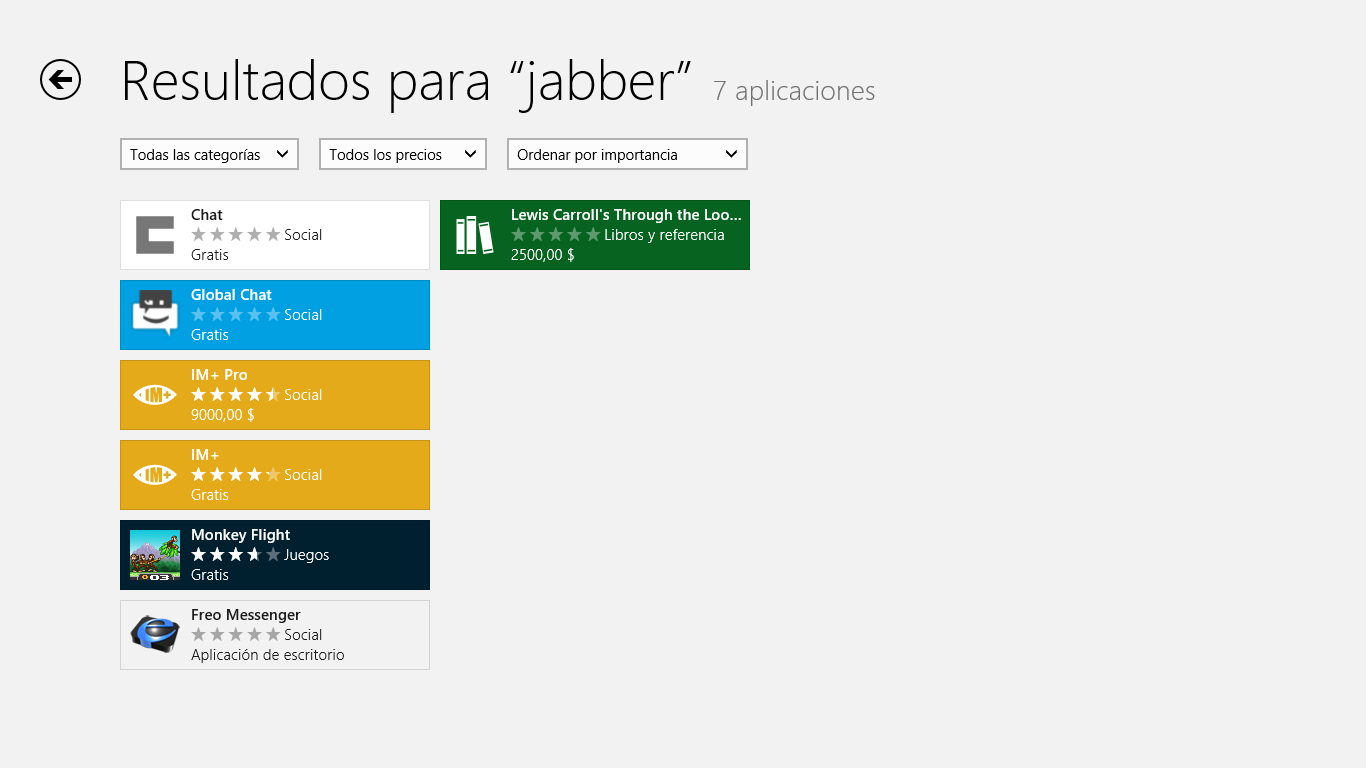Select the Chat app icon
Image resolution: width=1366 pixels, height=768 pixels.
154,235
